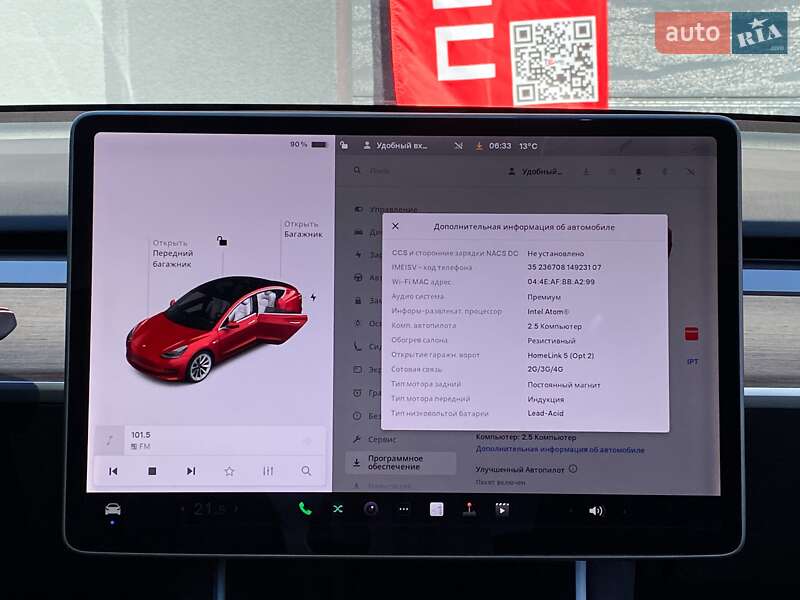Open equalizer settings in the media player
This screenshot has height=600, width=800.
267,470
